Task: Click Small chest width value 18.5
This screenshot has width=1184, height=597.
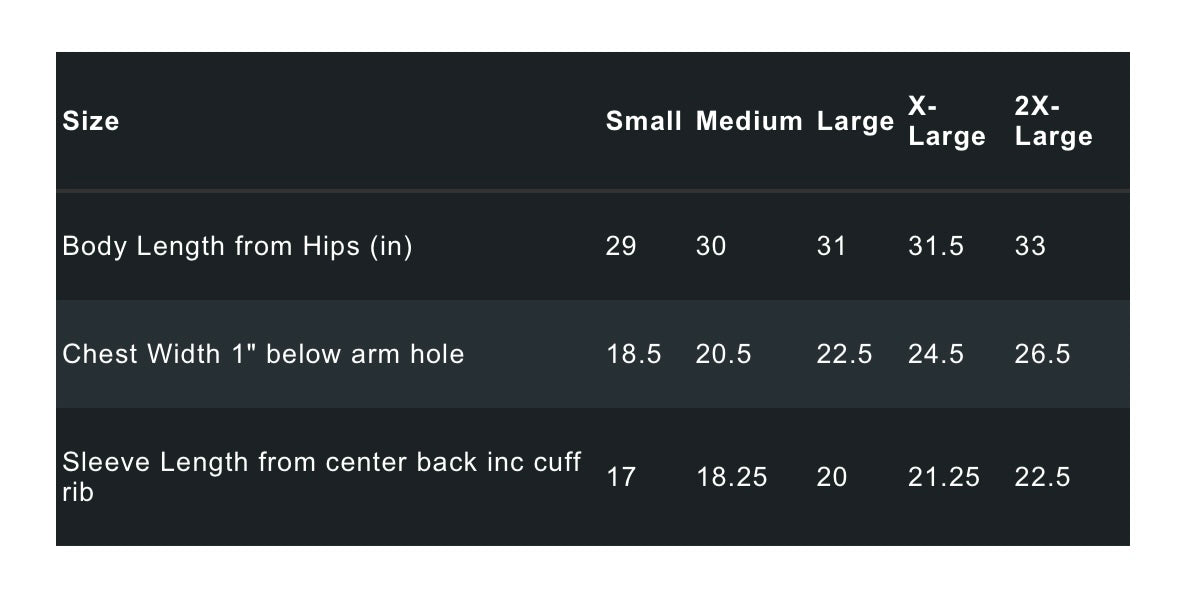Action: pos(634,354)
